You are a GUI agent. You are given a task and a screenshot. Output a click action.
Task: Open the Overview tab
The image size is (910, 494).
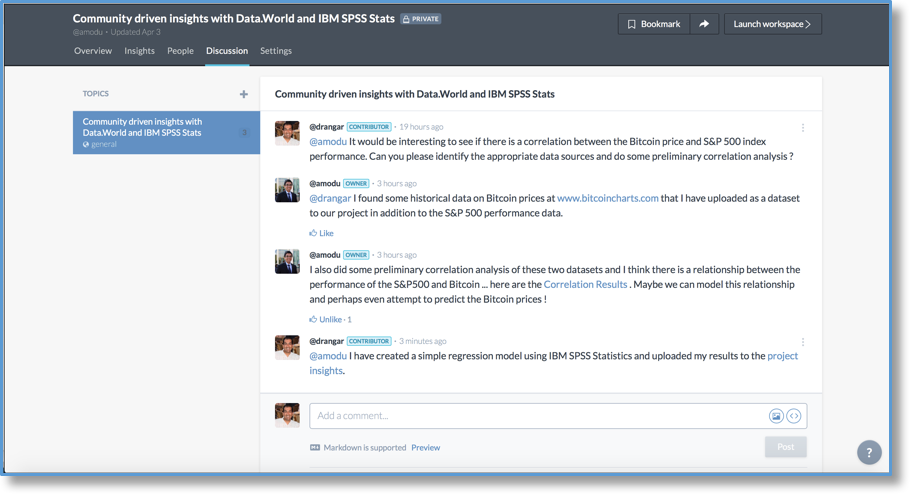(93, 51)
